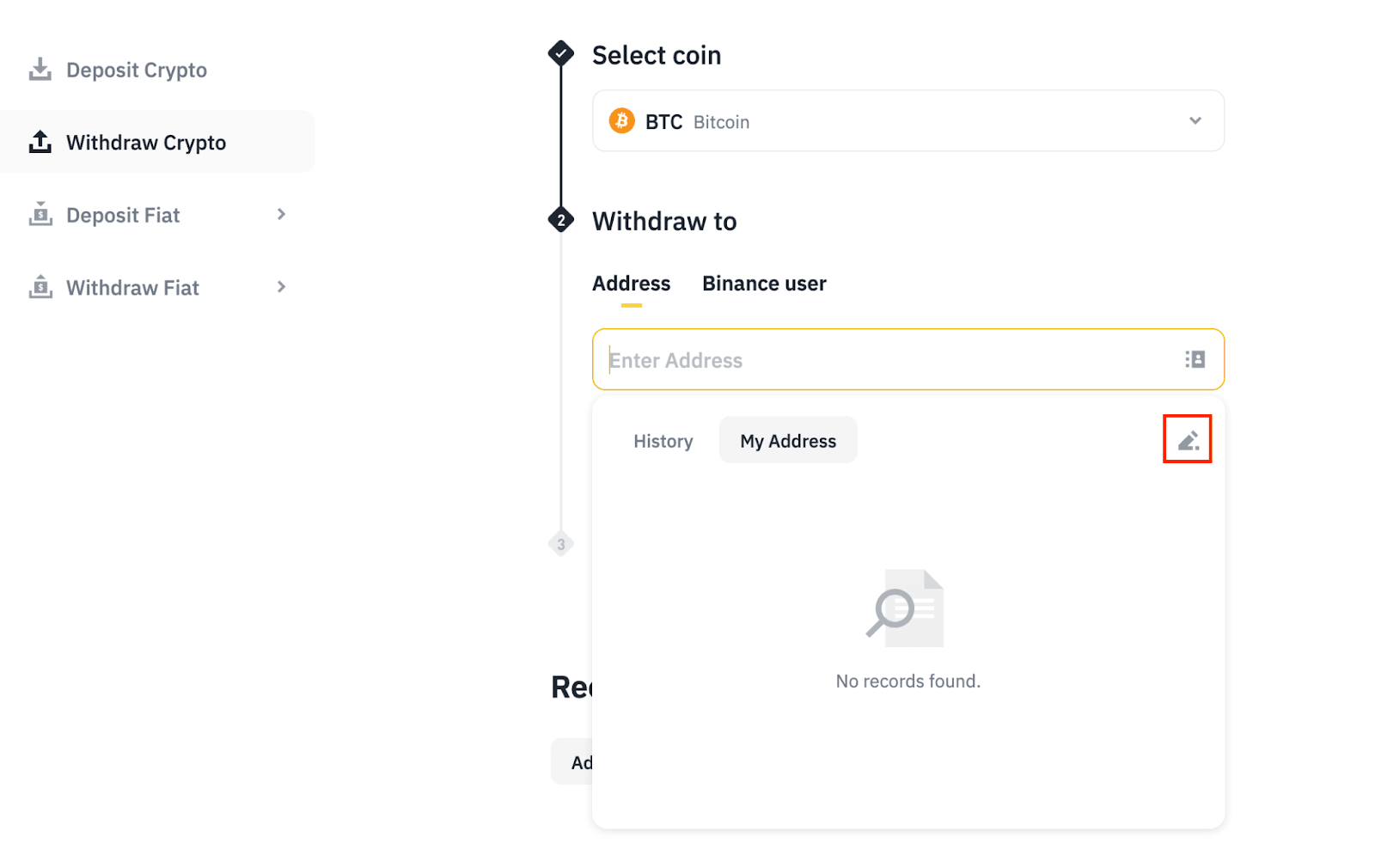Select the Address tab
Image resolution: width=1375 pixels, height=868 pixels.
[x=631, y=284]
